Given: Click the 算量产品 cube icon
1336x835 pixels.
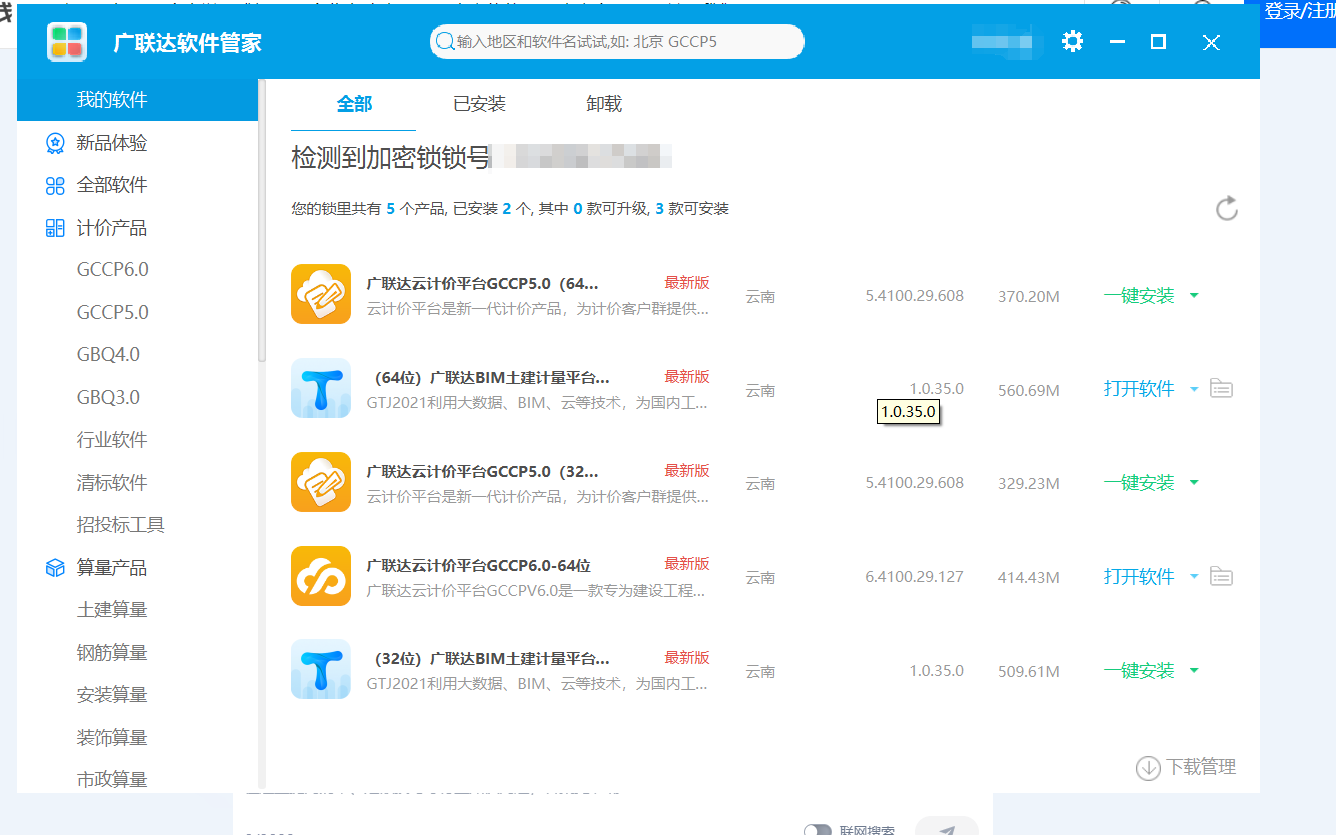Looking at the screenshot, I should (55, 568).
